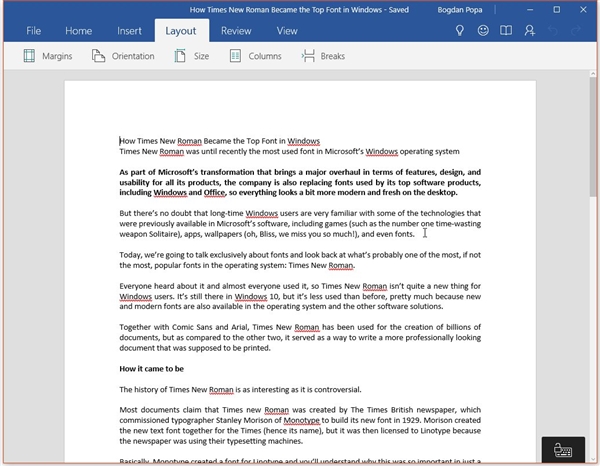Image resolution: width=600 pixels, height=466 pixels.
Task: Open the page Size options
Action: point(191,56)
